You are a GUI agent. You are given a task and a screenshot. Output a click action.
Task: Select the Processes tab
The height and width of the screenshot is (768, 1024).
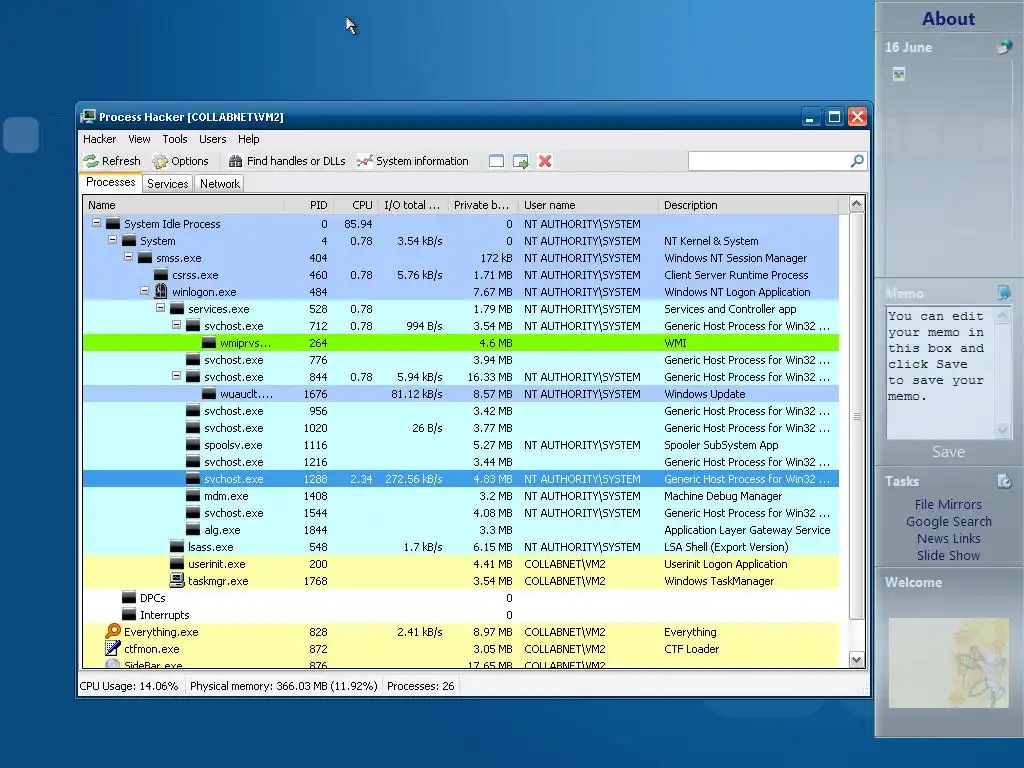(x=110, y=183)
